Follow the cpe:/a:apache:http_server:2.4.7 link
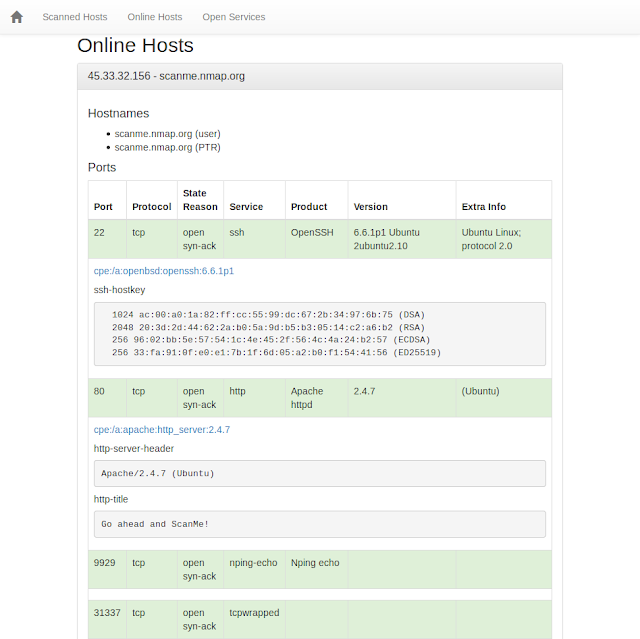 pos(162,430)
